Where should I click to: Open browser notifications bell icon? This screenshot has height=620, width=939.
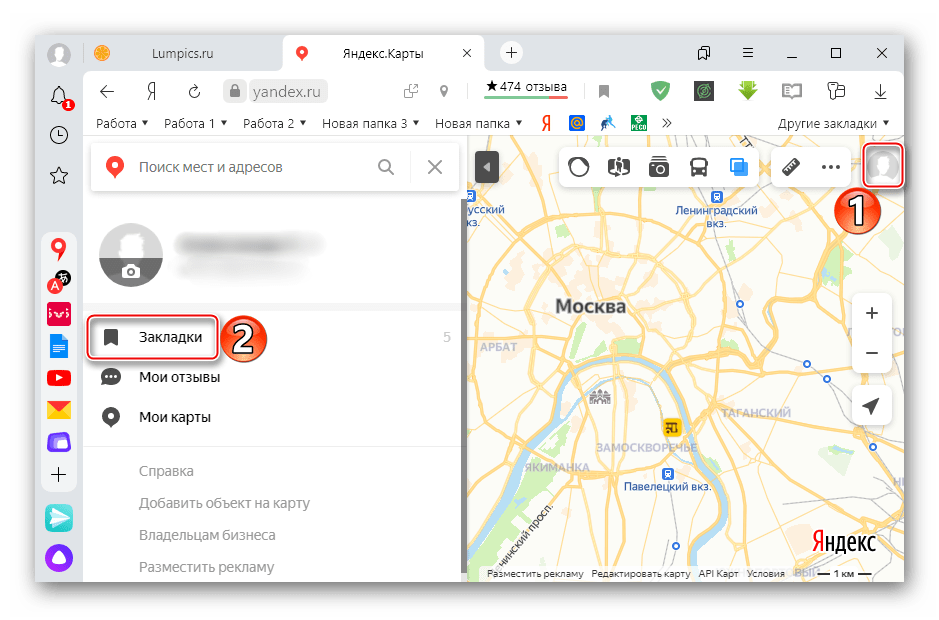point(59,95)
